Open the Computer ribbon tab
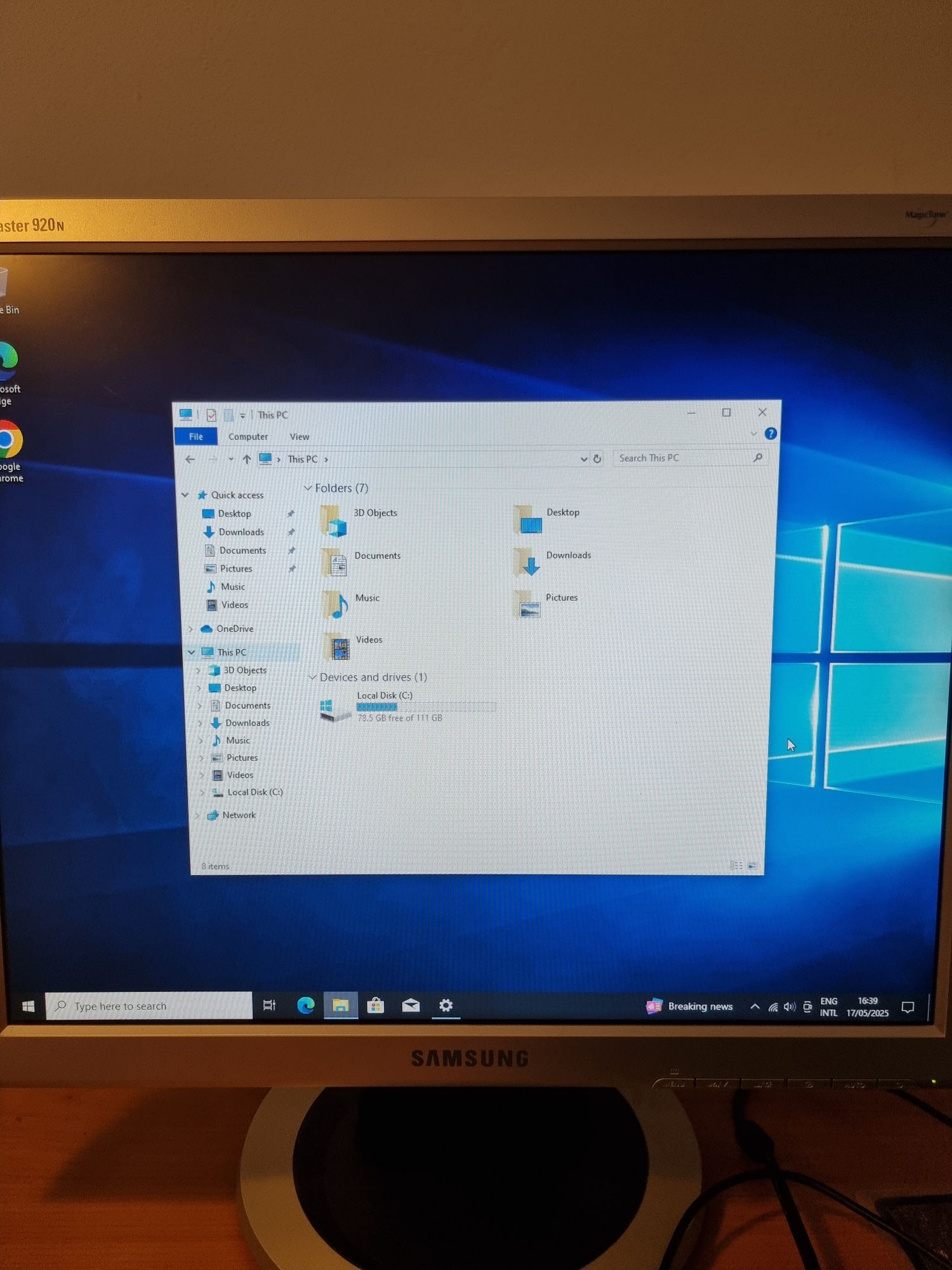952x1270 pixels. (x=248, y=437)
